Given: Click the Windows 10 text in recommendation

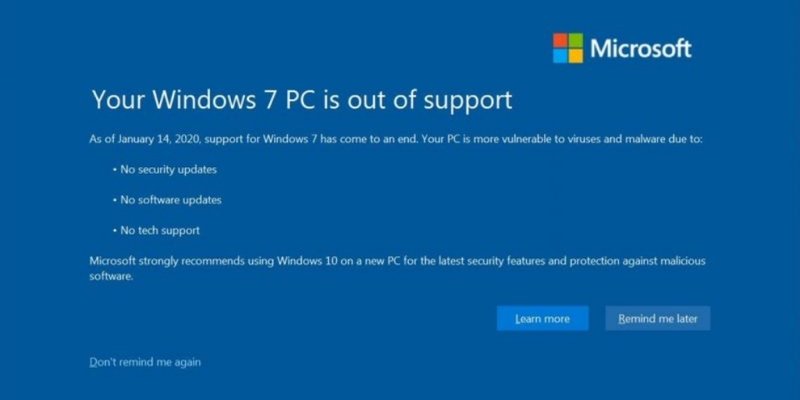Looking at the screenshot, I should click(x=307, y=261).
